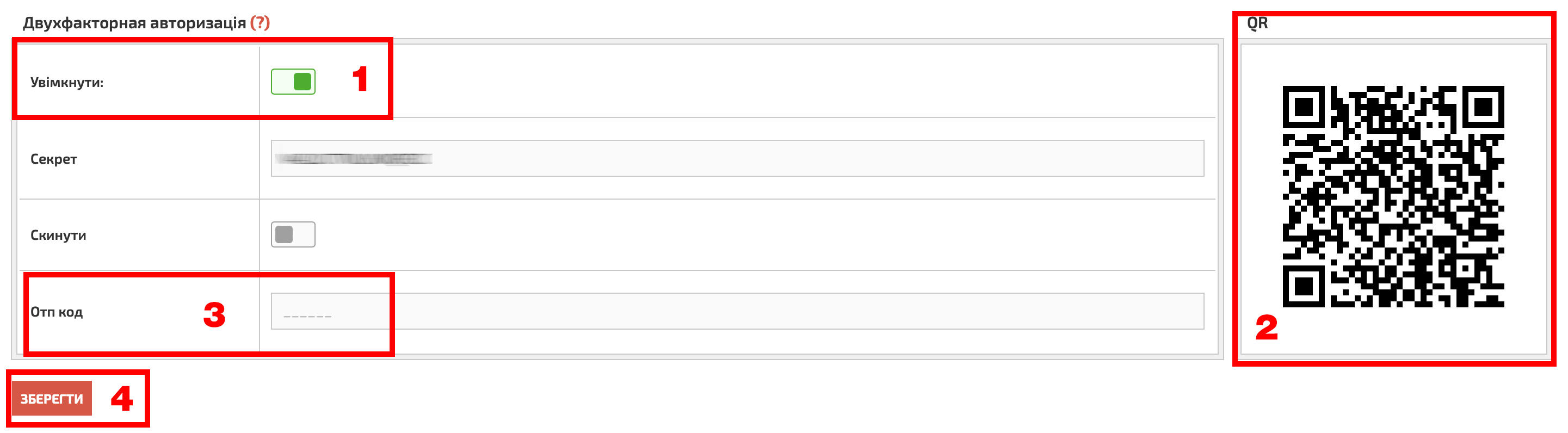Click the Увімкнути: label text
Screen dimensions: 1568x433
click(67, 82)
